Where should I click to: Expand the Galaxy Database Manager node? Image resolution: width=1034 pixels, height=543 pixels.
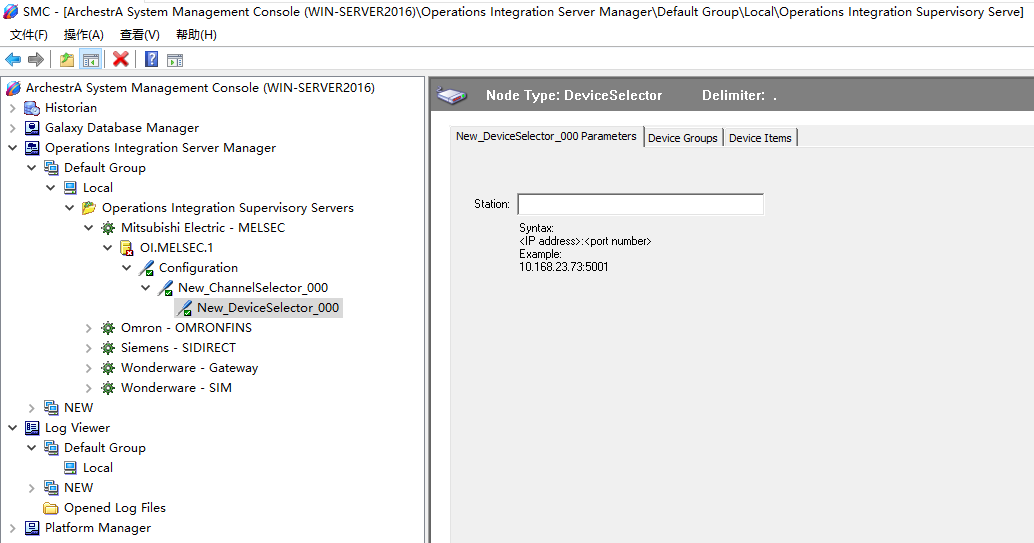click(x=13, y=128)
